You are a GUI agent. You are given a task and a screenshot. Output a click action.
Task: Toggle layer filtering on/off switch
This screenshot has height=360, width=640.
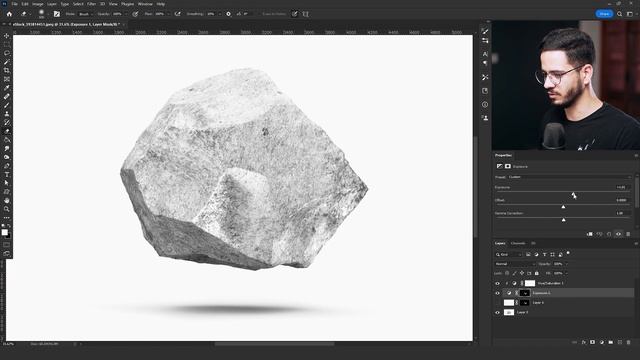pyautogui.click(x=568, y=253)
